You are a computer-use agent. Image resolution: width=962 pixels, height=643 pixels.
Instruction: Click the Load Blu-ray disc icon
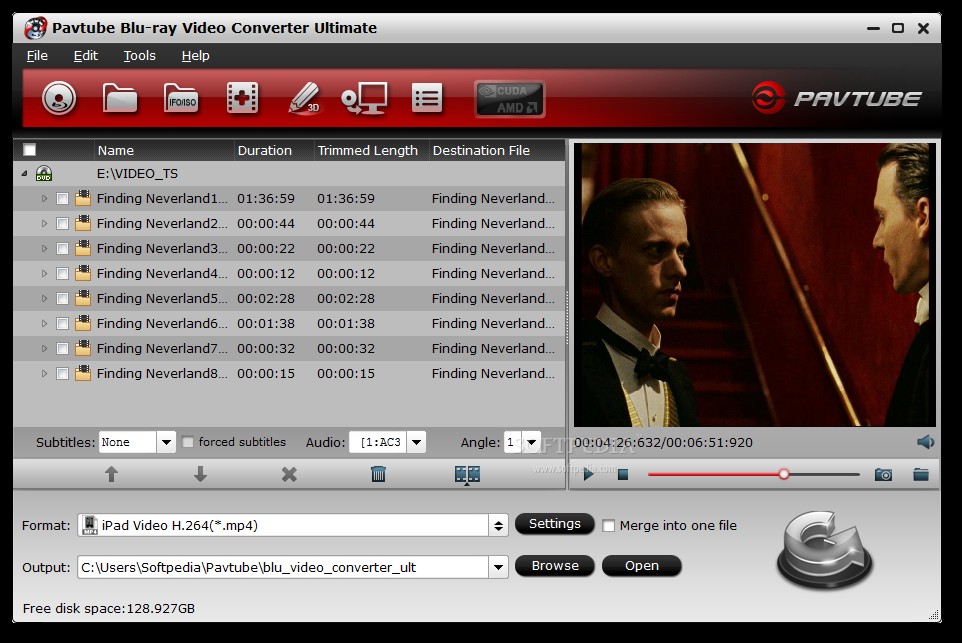[x=58, y=98]
